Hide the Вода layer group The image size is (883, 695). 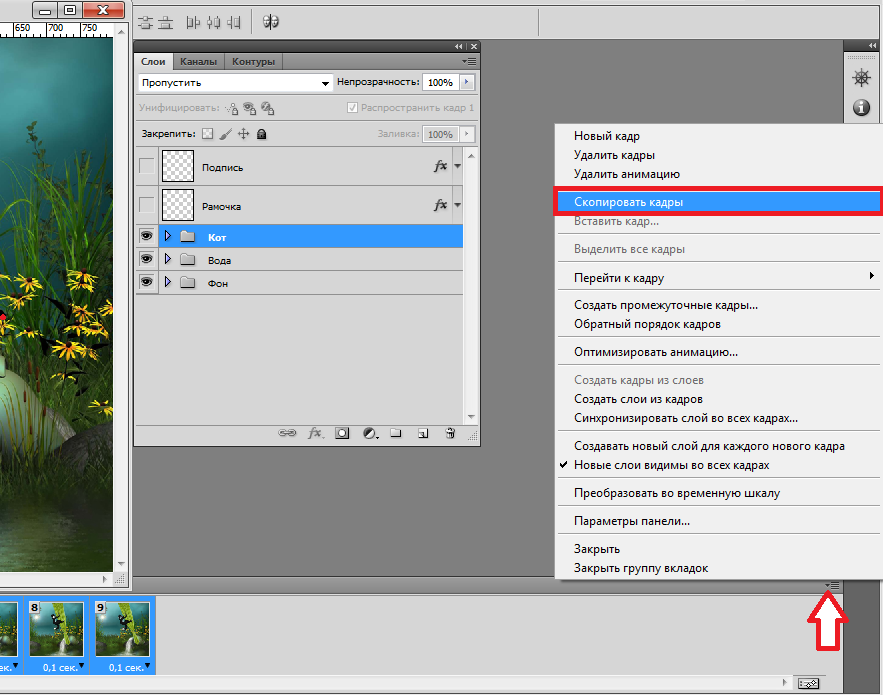(147, 260)
